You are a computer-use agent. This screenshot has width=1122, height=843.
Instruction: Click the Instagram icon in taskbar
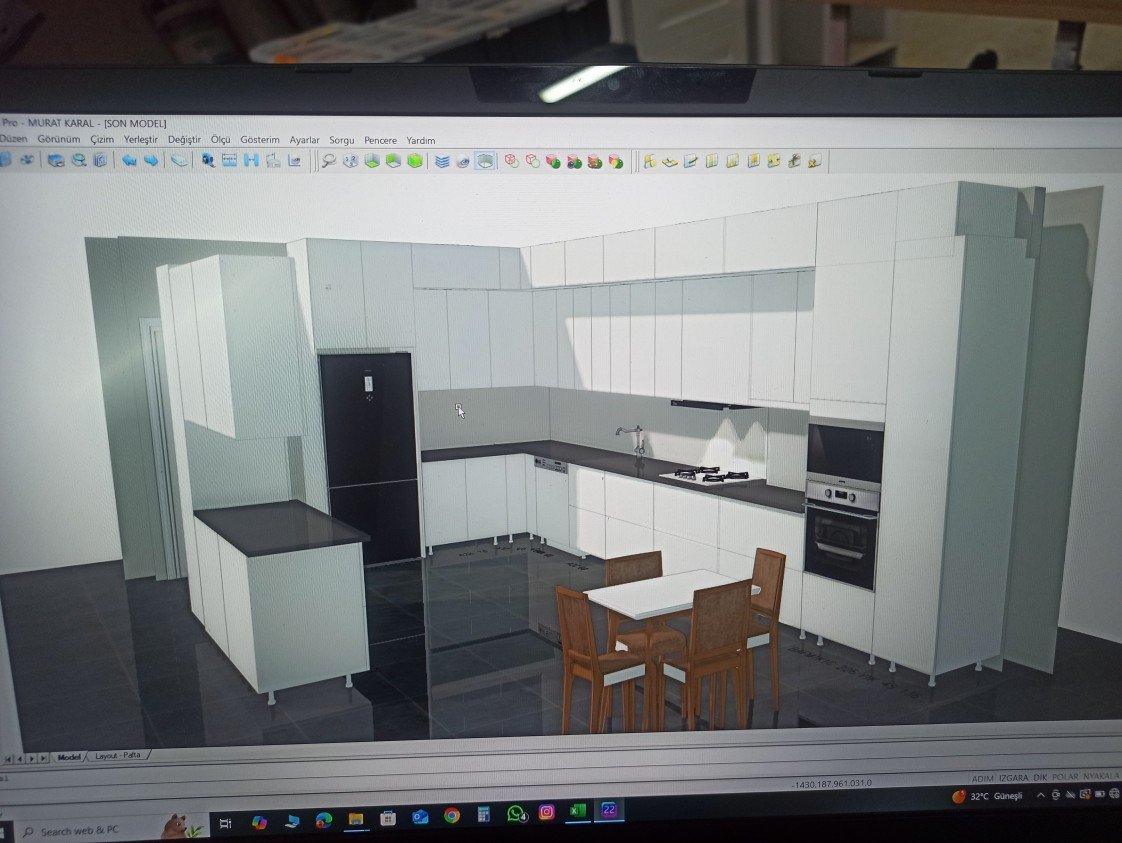(546, 812)
